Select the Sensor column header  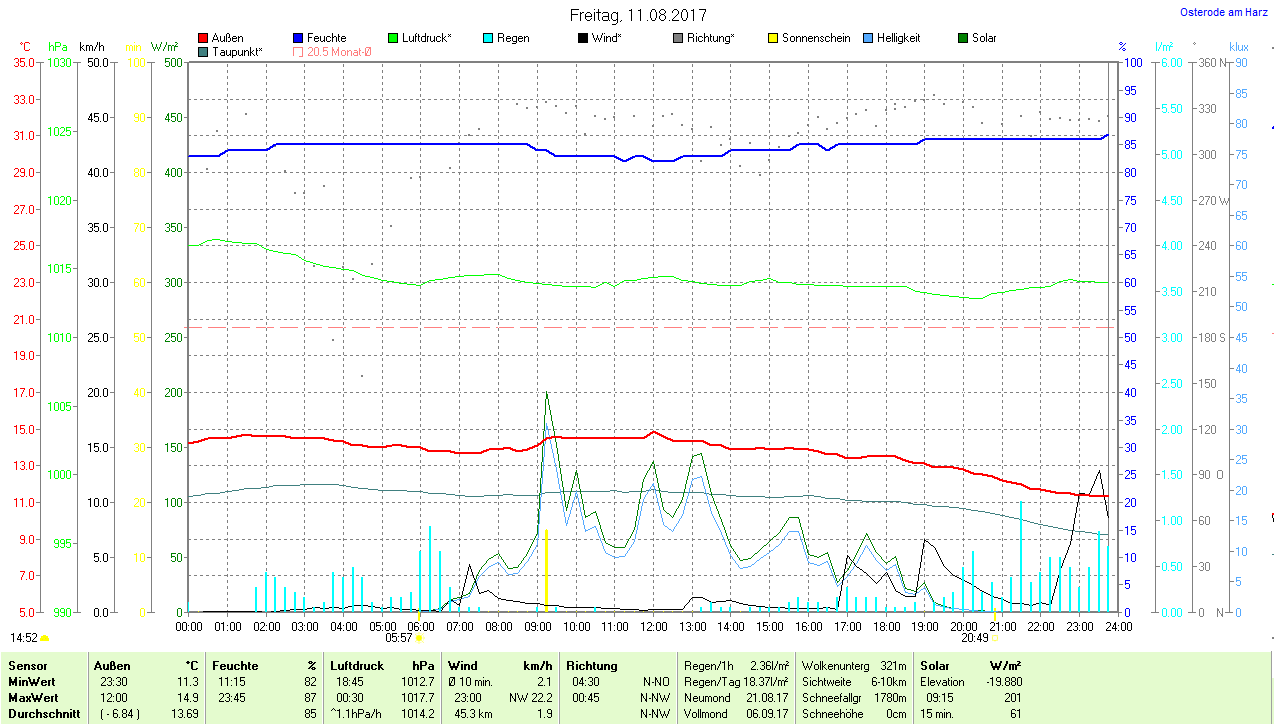tap(26, 665)
